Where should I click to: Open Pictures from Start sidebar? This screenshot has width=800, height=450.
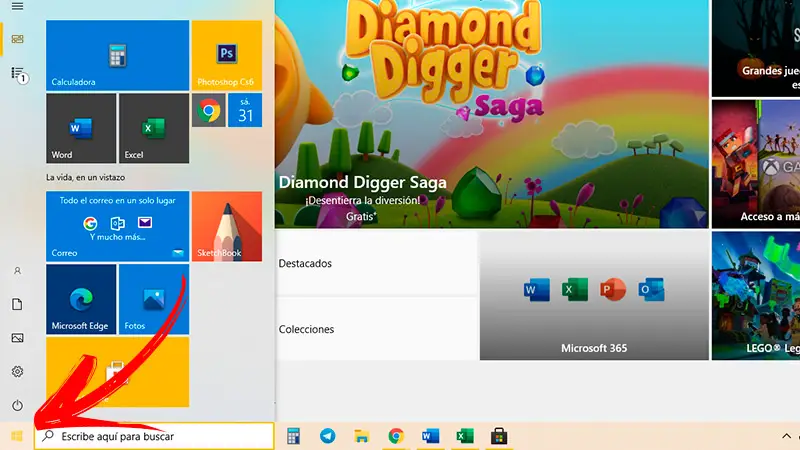[17, 338]
